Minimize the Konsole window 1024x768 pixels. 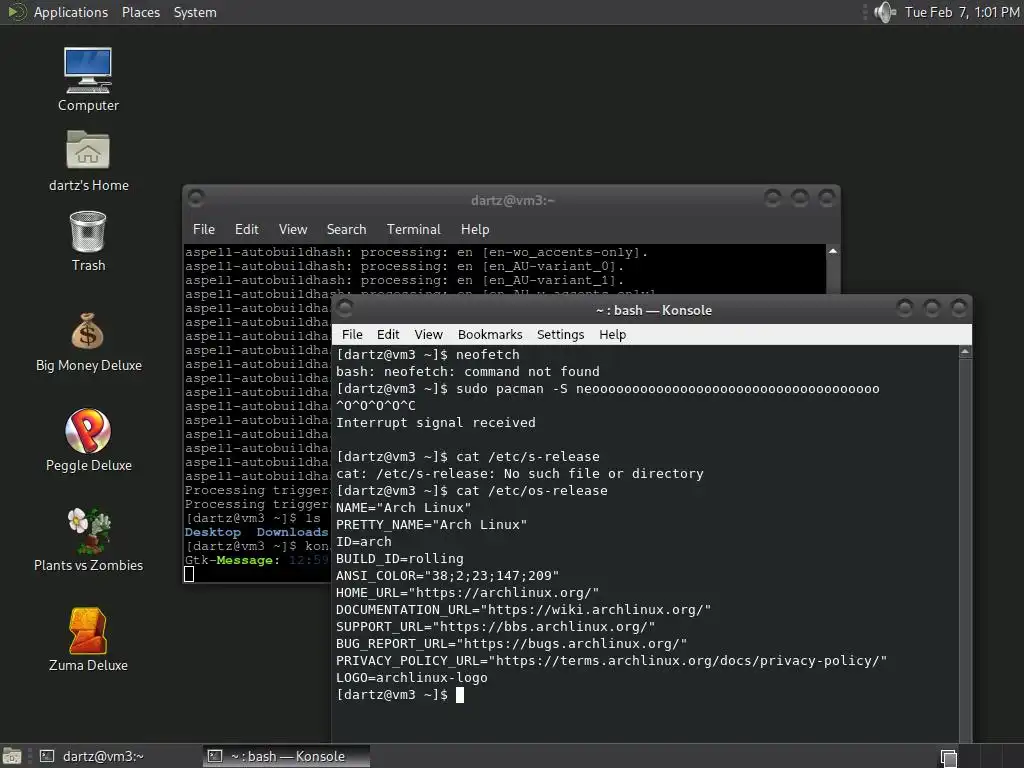coord(904,308)
